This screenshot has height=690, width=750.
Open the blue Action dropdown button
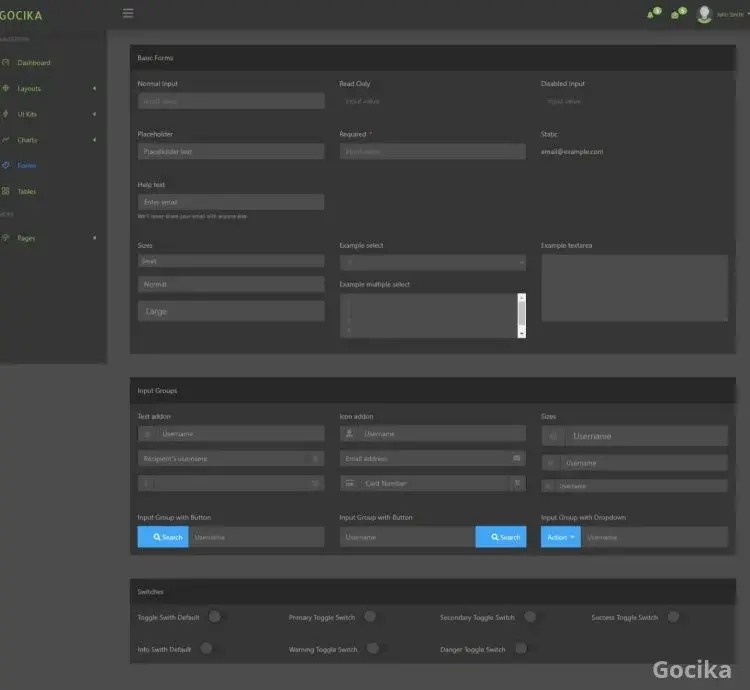click(560, 537)
